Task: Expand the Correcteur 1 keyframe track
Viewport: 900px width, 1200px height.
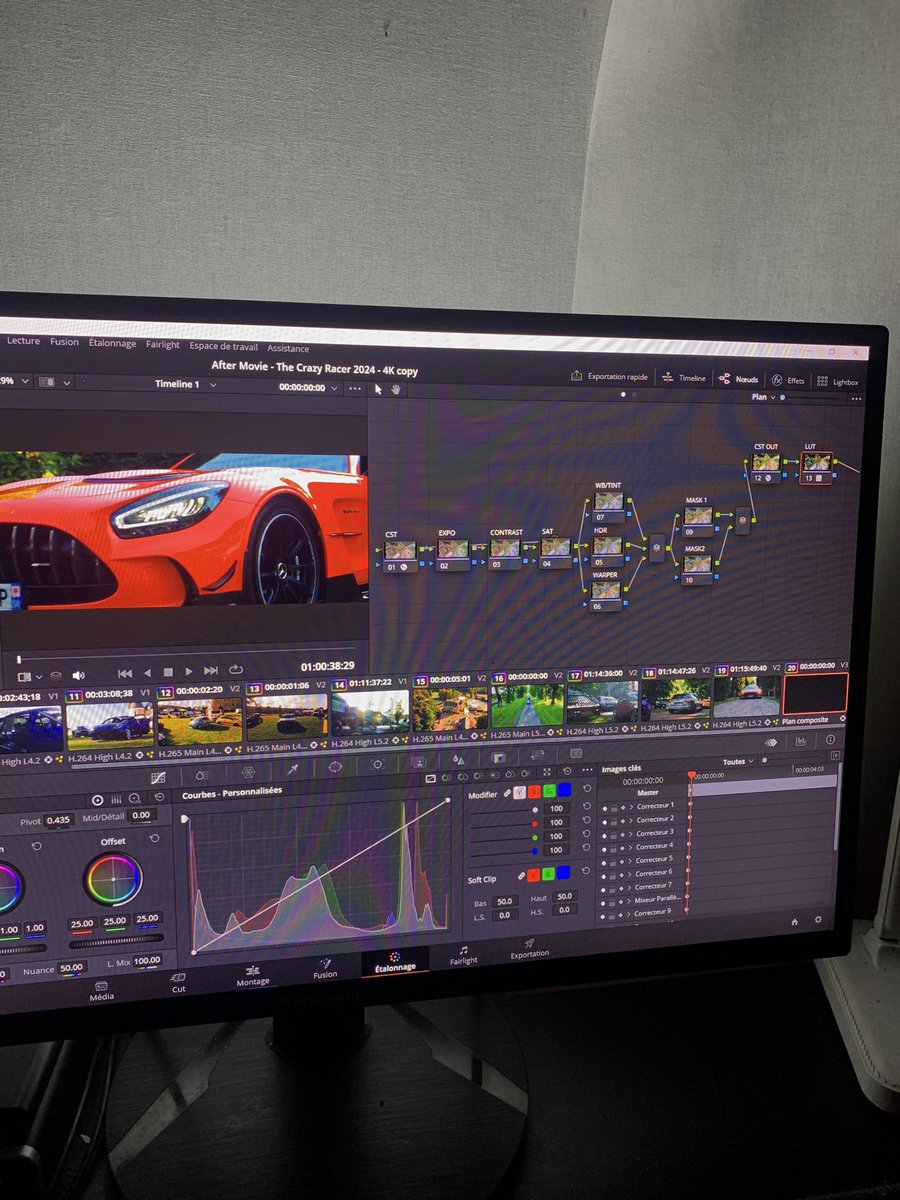Action: click(x=630, y=806)
